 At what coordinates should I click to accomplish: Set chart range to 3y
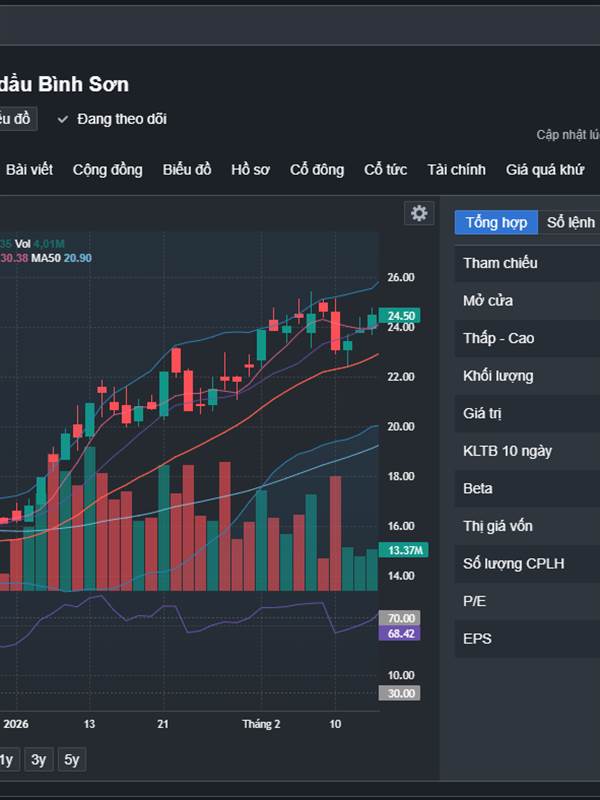pos(38,759)
